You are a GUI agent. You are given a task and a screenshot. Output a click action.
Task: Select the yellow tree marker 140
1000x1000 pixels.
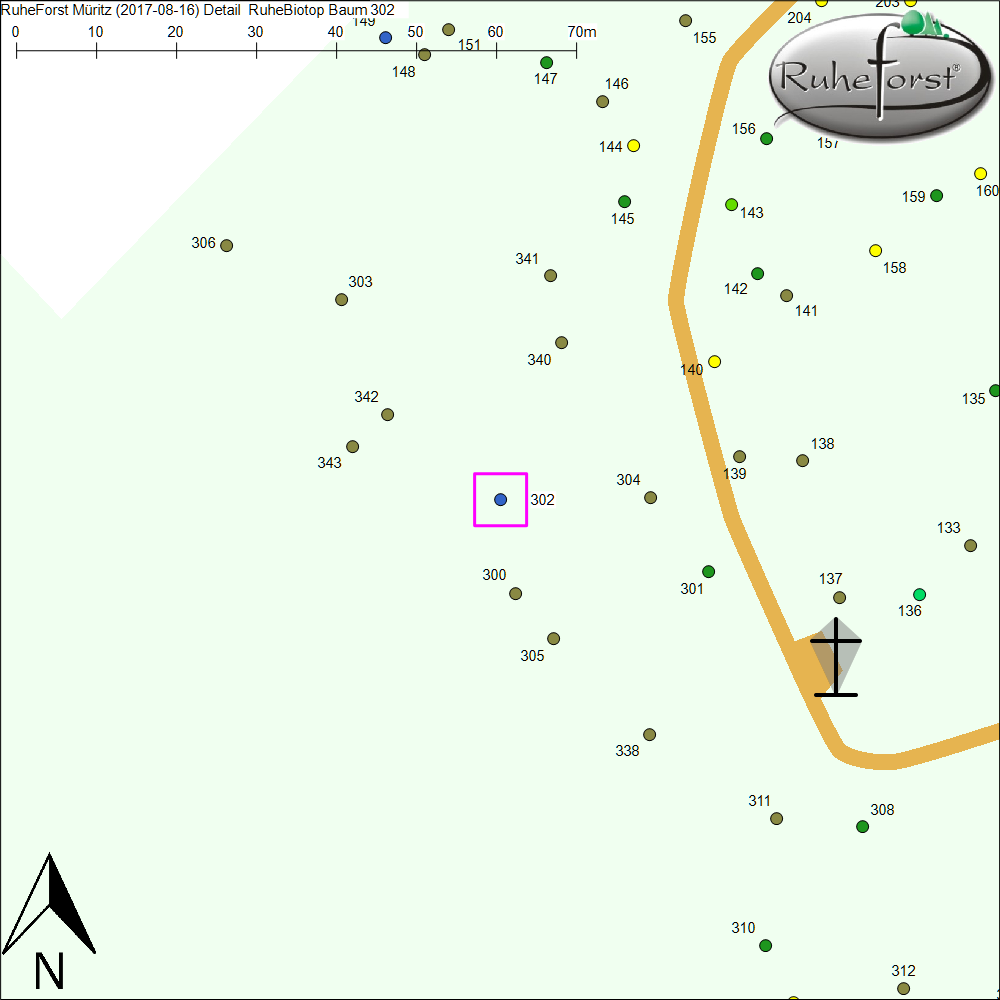714,362
